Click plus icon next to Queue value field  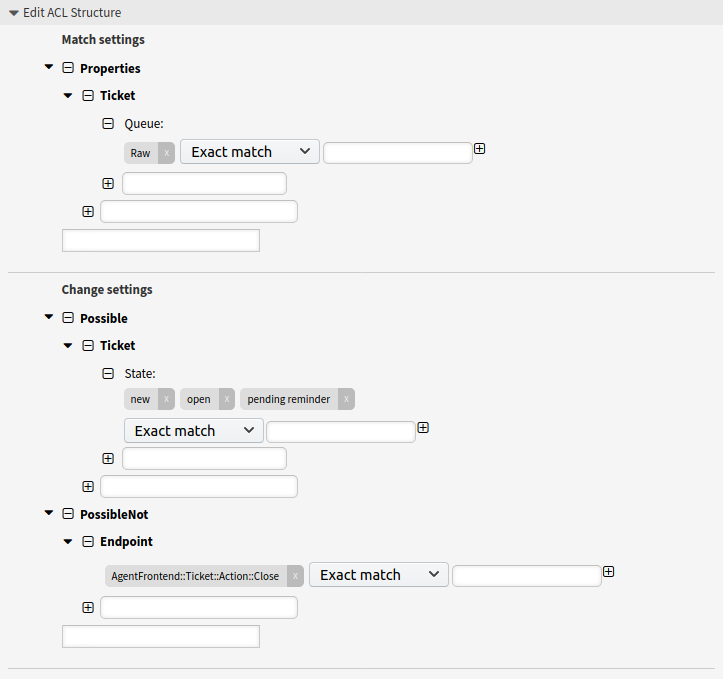[480, 149]
